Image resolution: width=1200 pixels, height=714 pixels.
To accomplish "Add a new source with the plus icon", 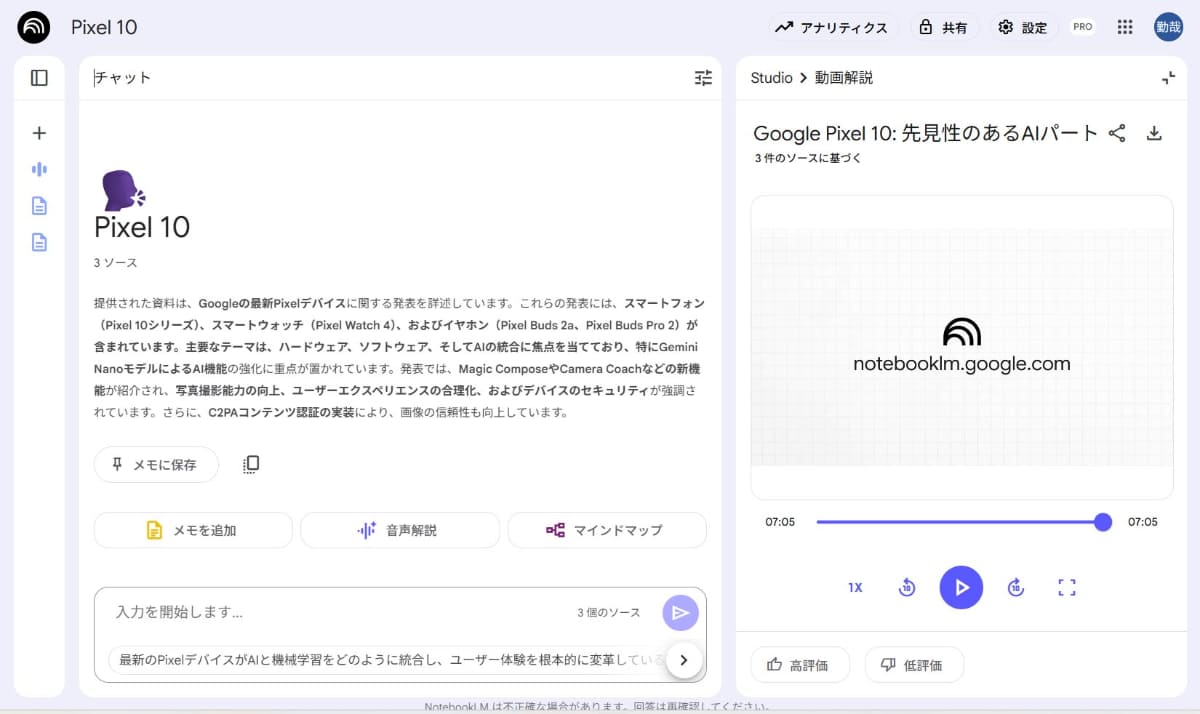I will pyautogui.click(x=39, y=132).
